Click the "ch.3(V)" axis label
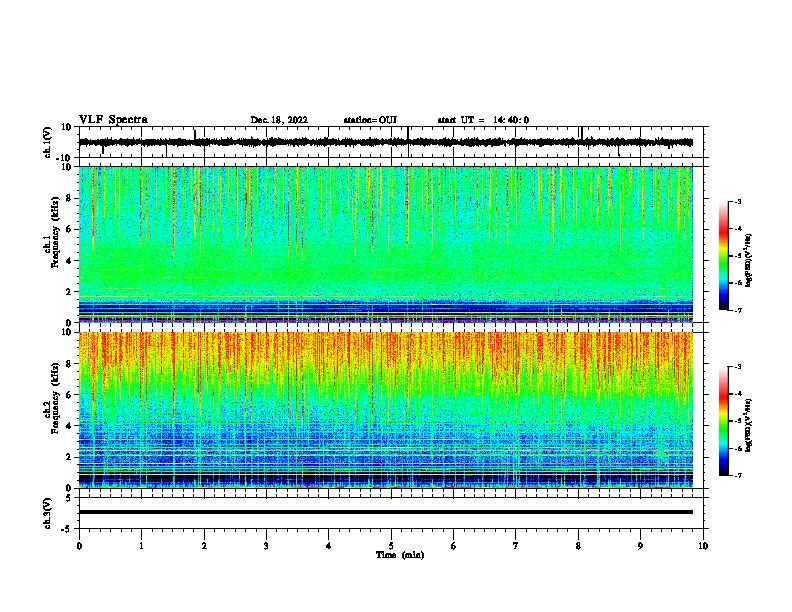Image resolution: width=792 pixels, height=612 pixels. tap(47, 513)
